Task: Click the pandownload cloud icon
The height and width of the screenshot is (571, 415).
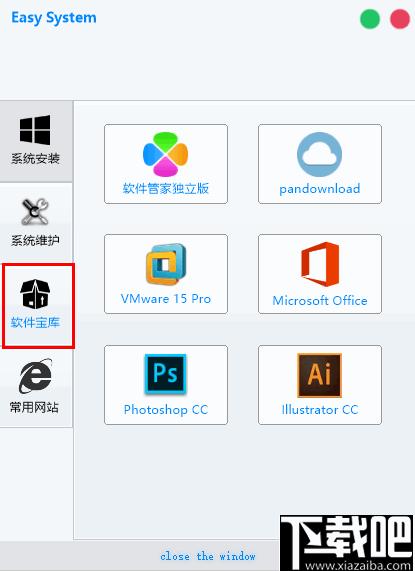Action: [x=320, y=154]
